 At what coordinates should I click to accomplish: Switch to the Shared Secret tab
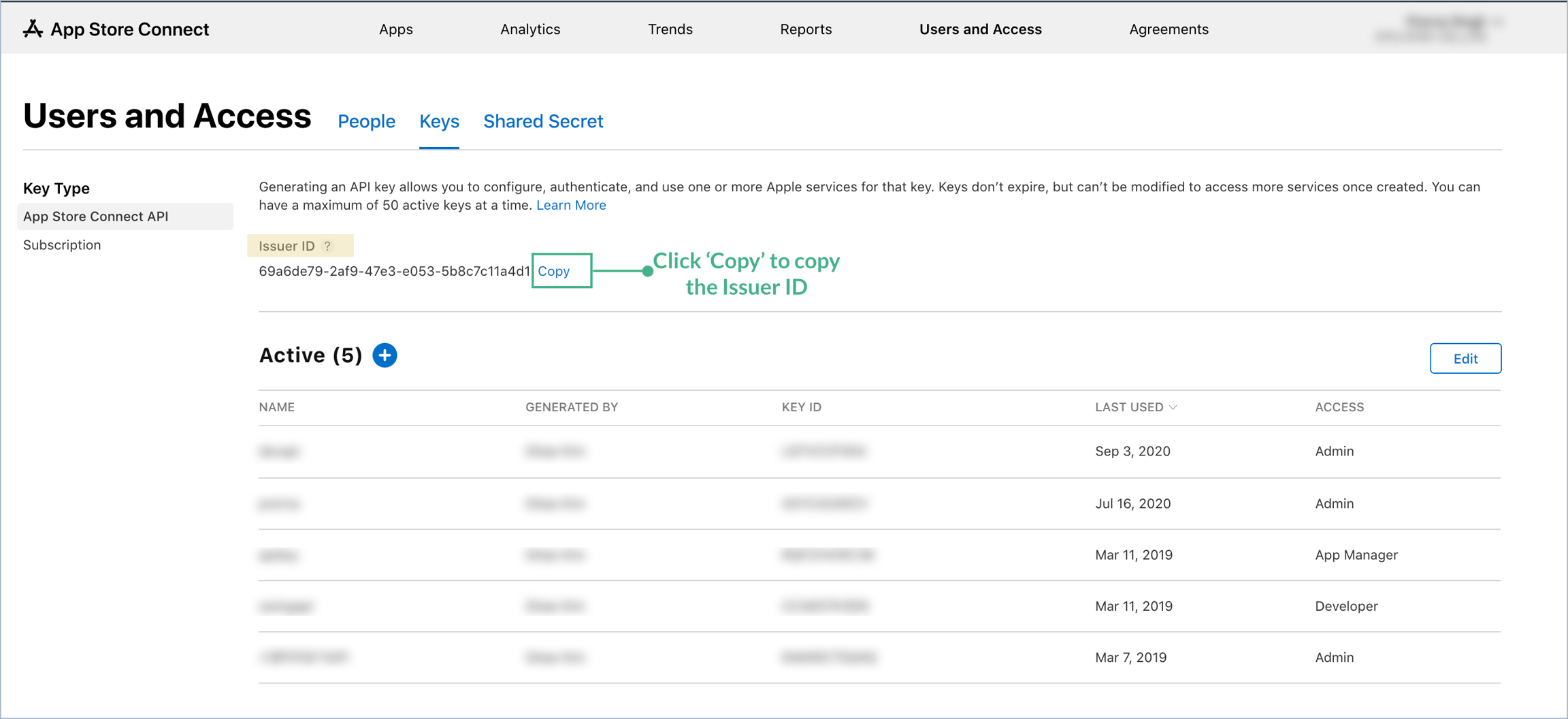tap(542, 121)
